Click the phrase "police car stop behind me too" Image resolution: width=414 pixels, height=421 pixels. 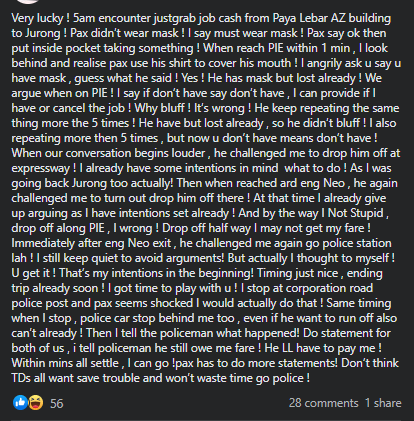157,318
